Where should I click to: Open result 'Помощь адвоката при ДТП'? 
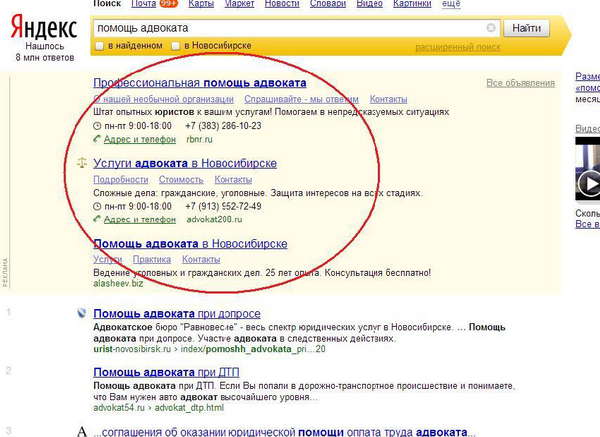[166, 372]
